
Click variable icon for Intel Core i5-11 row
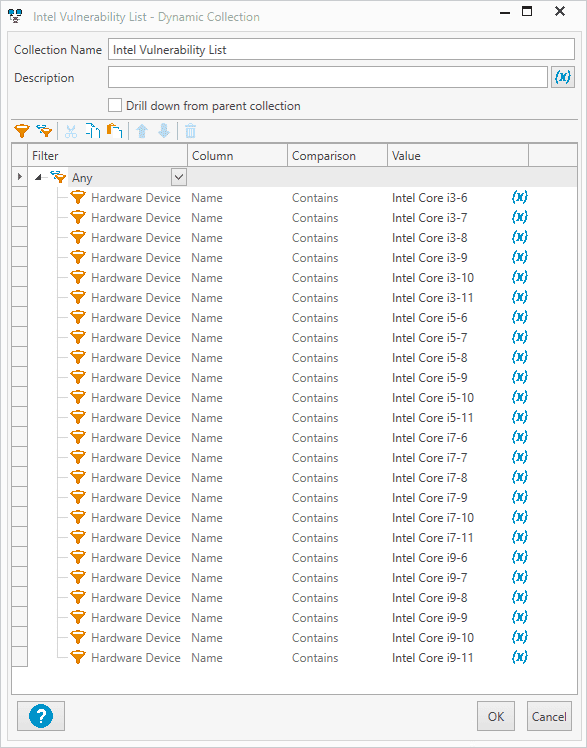(519, 417)
